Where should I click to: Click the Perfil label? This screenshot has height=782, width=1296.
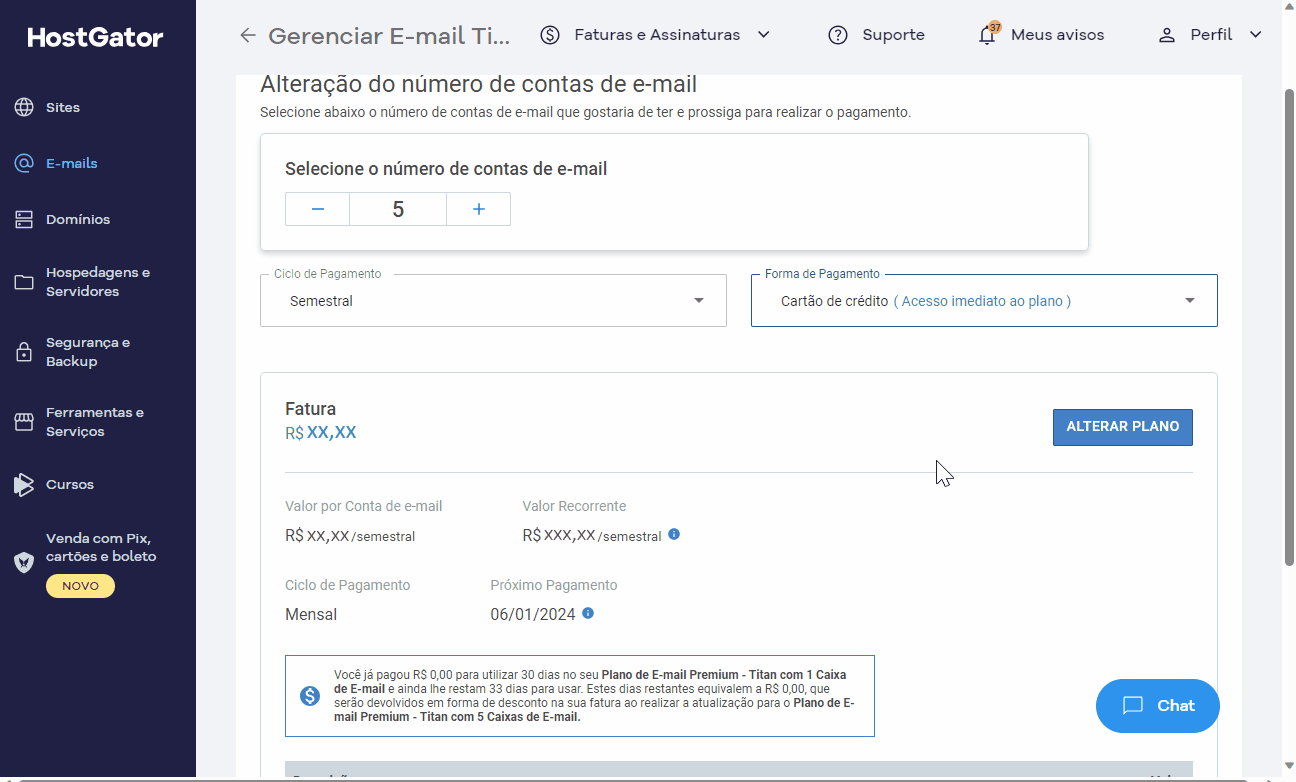click(1211, 35)
